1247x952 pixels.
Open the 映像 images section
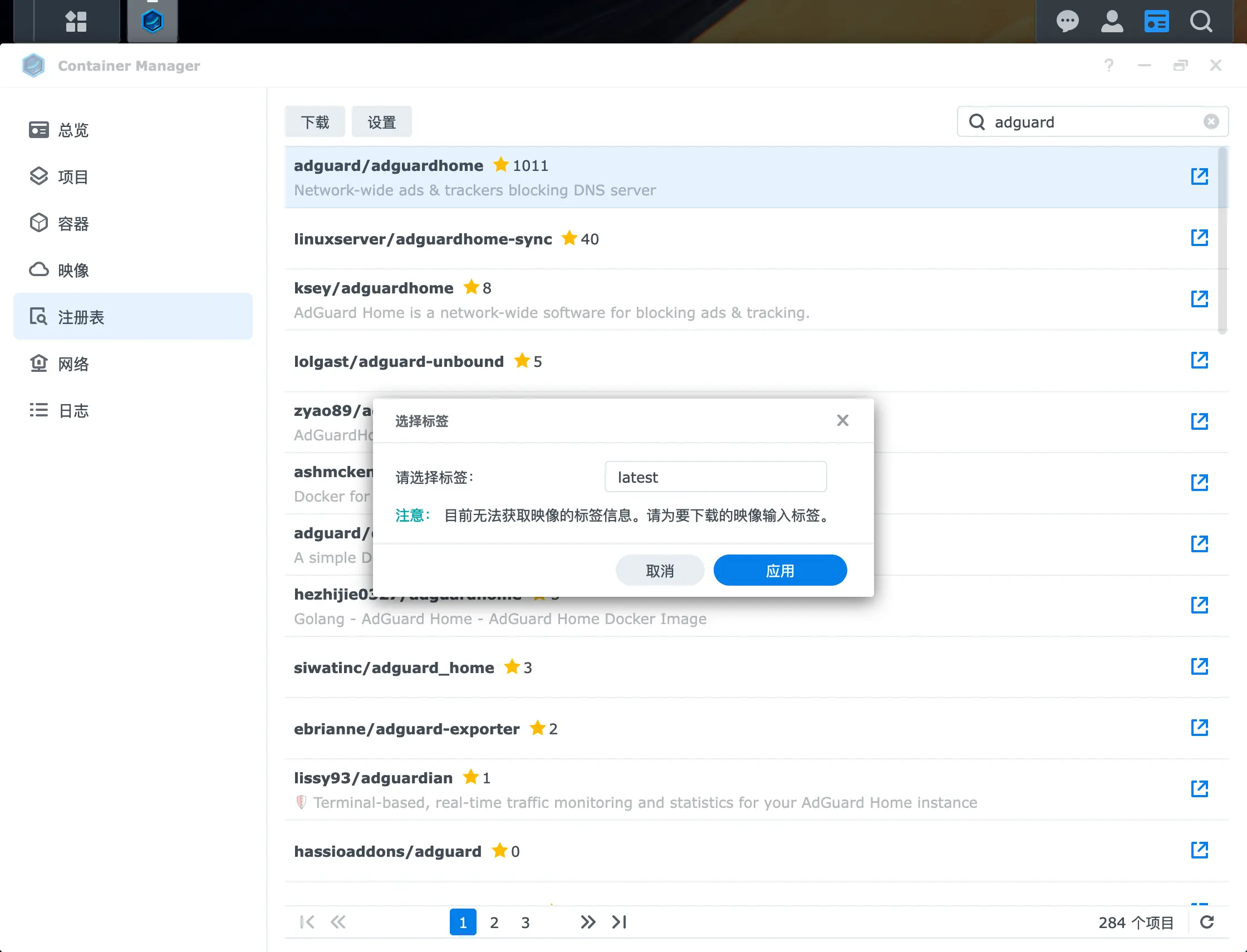(132, 271)
